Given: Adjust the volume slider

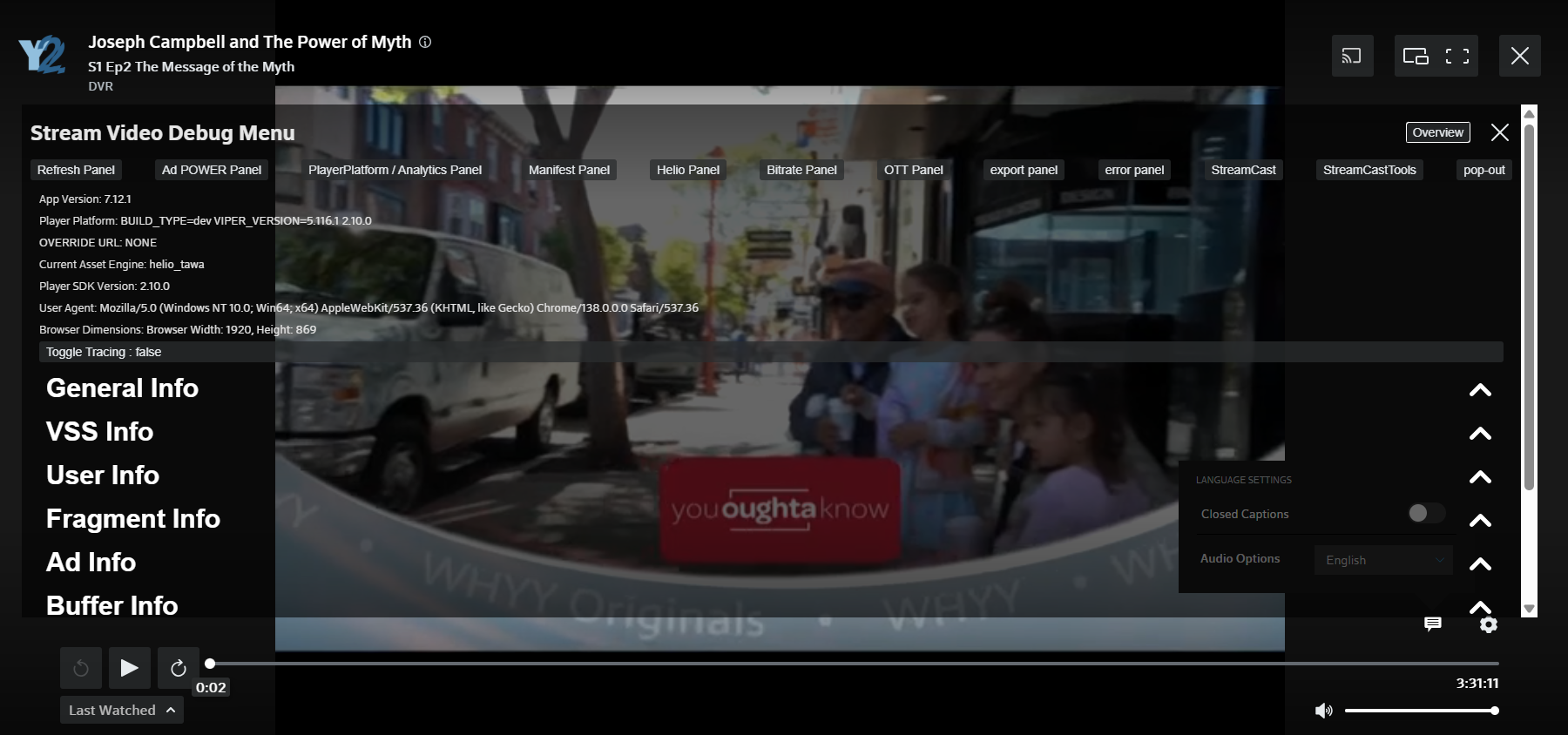Looking at the screenshot, I should [1422, 711].
